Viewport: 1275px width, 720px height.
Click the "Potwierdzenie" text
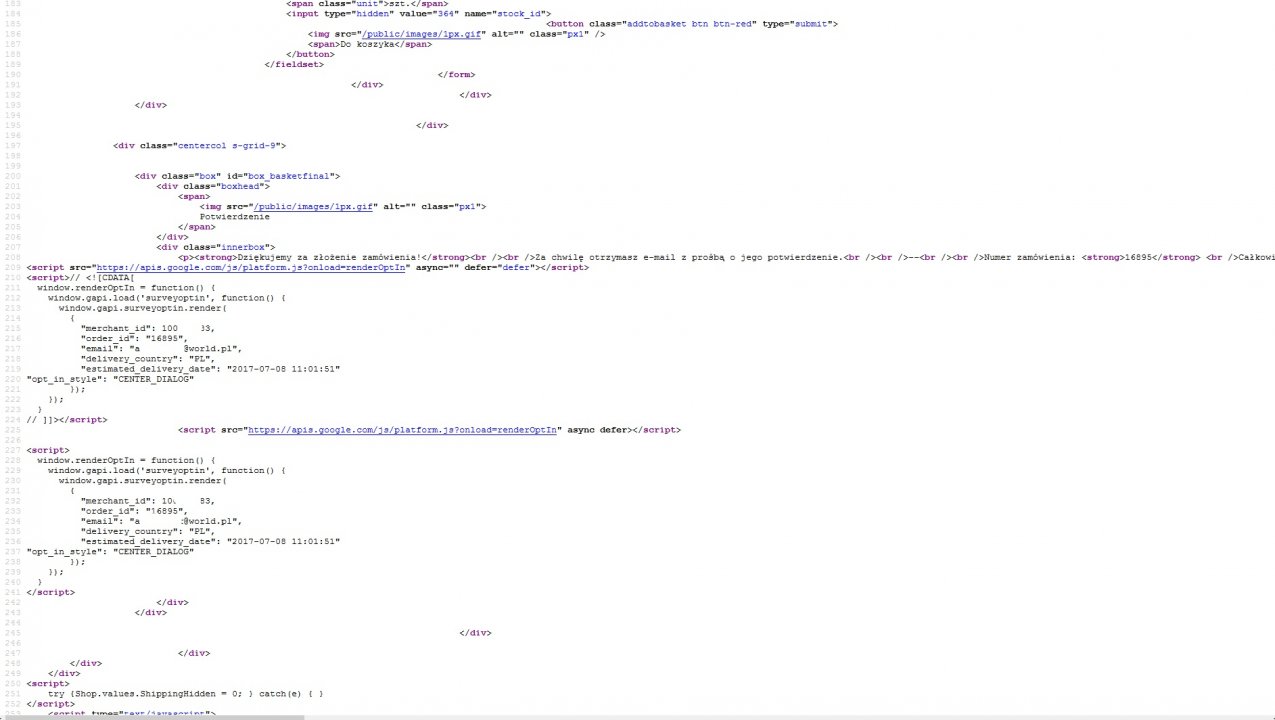(x=234, y=217)
